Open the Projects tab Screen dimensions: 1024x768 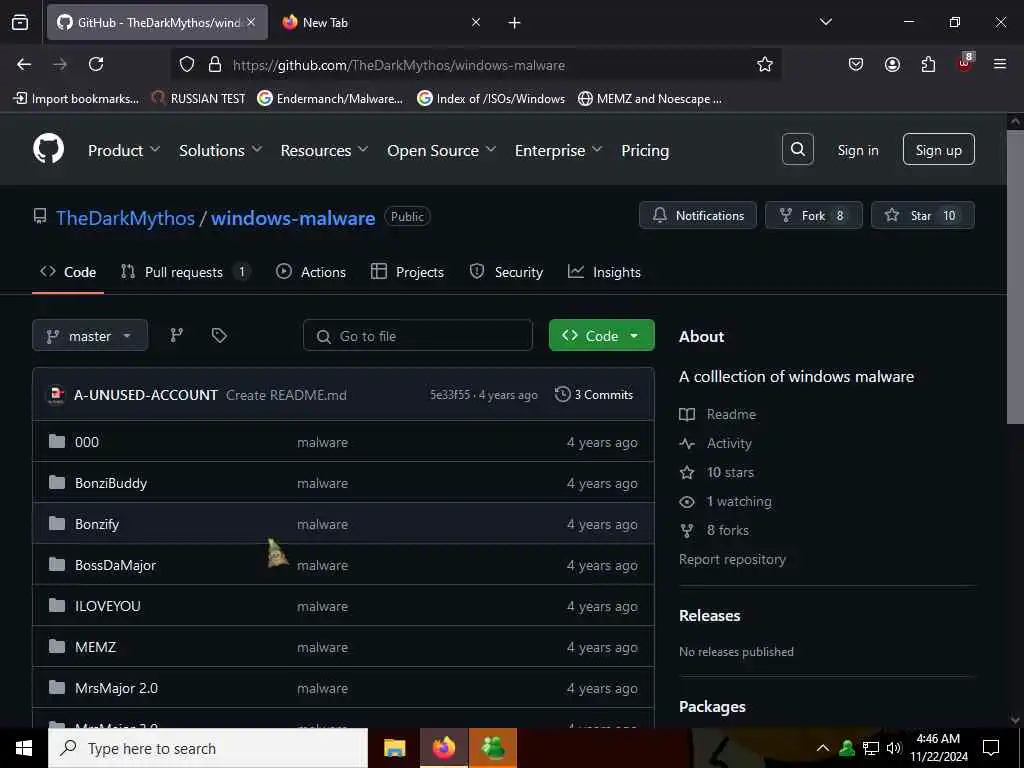(x=407, y=272)
